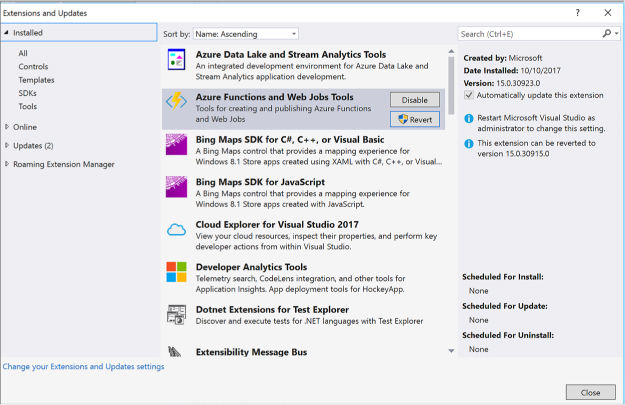The image size is (625, 405).
Task: Open the help question mark button
Action: point(578,13)
